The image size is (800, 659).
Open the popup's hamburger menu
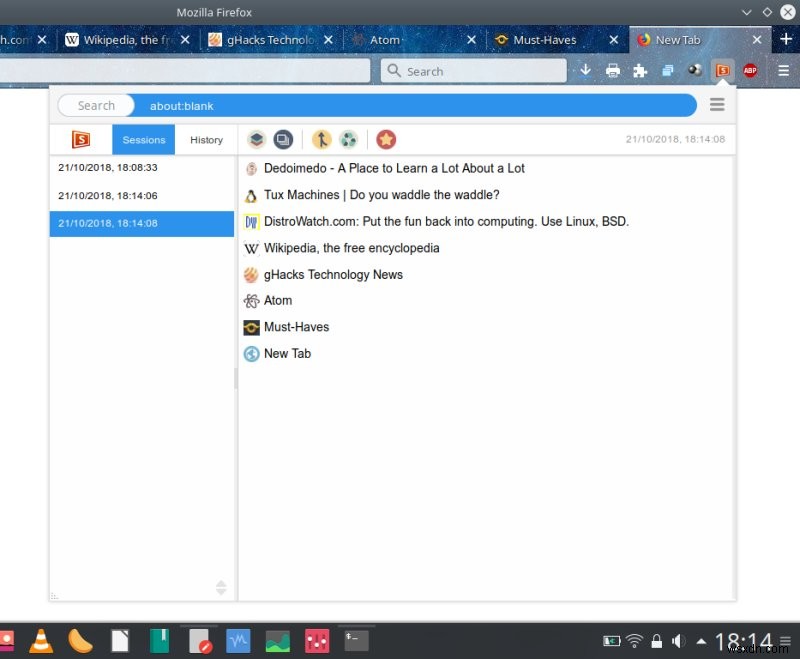coord(718,104)
